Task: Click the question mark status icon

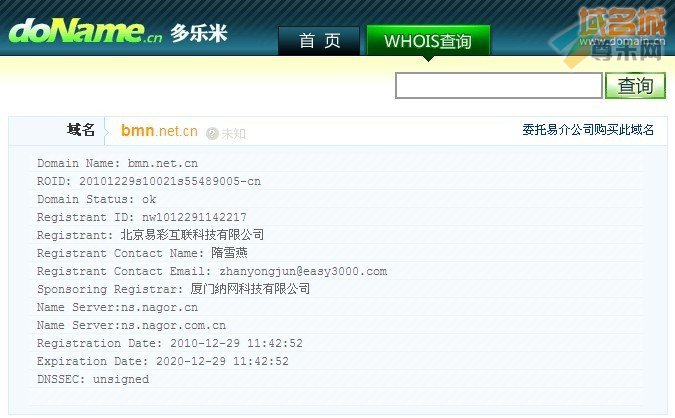Action: click(x=212, y=133)
